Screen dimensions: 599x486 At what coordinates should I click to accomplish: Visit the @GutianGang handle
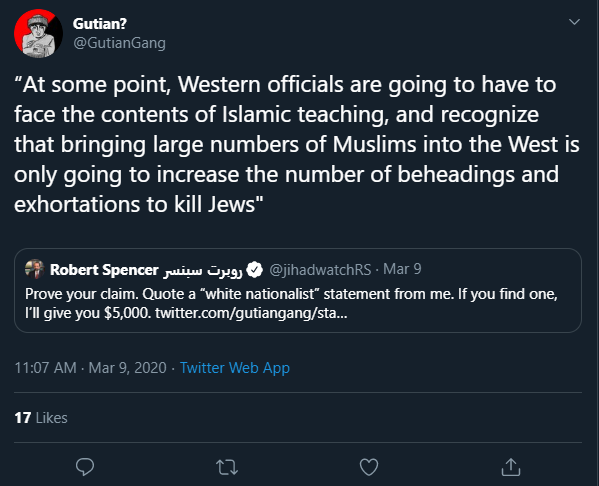coord(119,43)
